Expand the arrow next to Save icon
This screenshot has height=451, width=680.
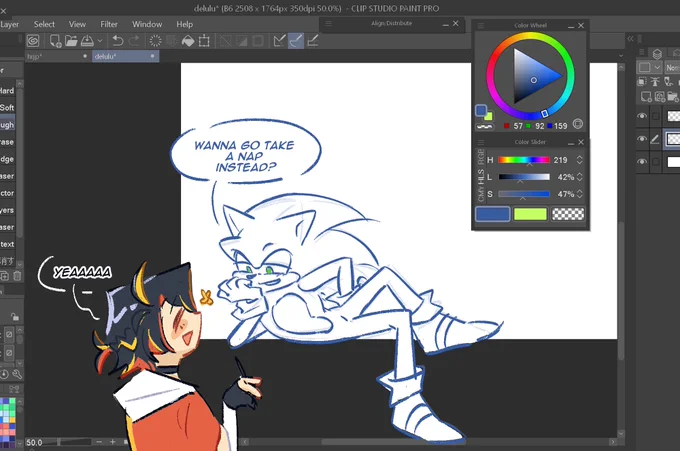point(100,41)
